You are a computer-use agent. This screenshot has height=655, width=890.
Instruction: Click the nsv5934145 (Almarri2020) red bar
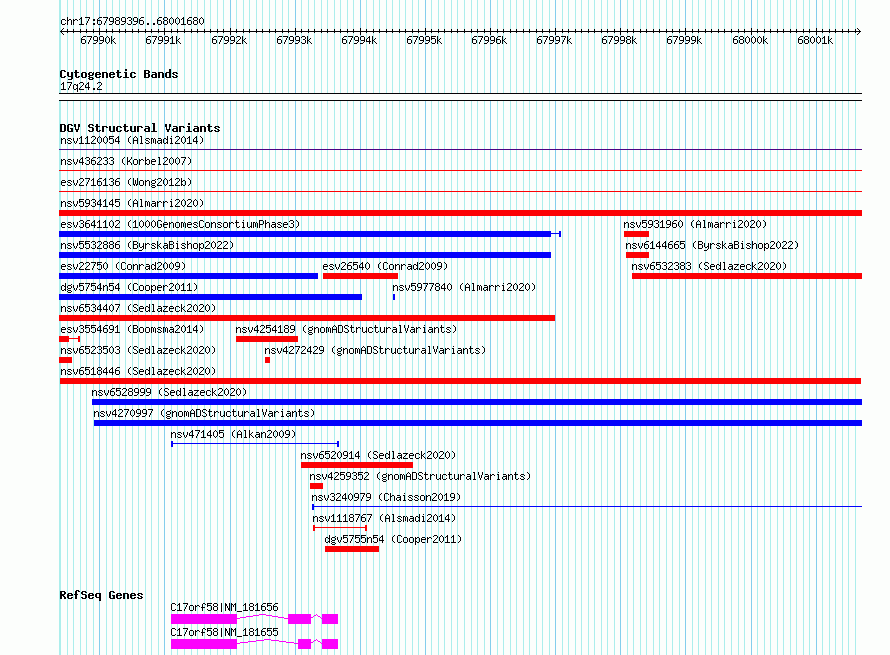coord(460,213)
